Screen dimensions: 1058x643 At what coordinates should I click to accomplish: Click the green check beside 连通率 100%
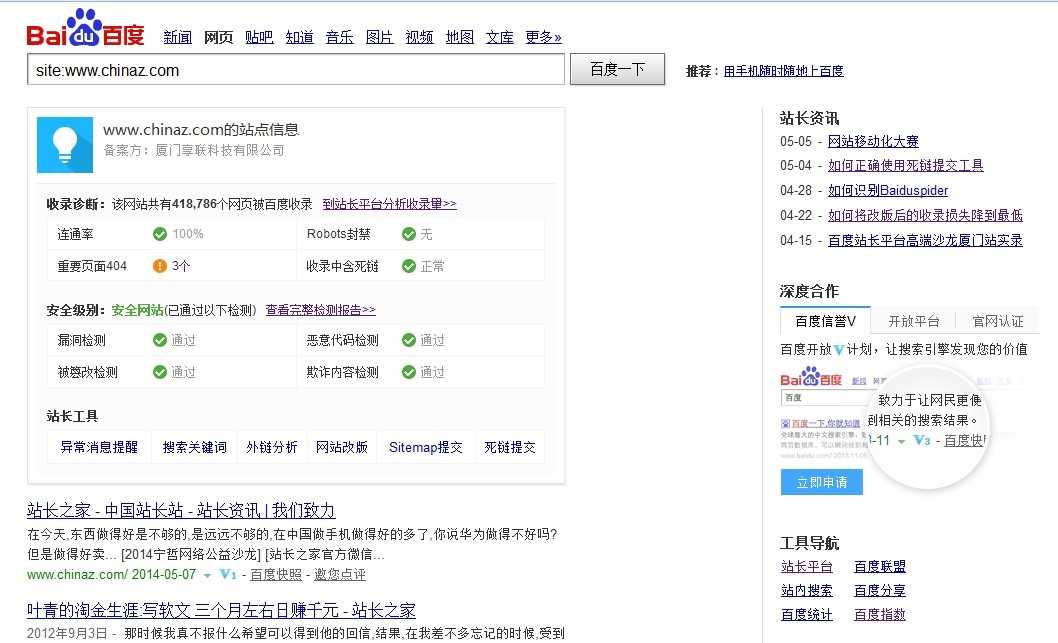click(160, 233)
